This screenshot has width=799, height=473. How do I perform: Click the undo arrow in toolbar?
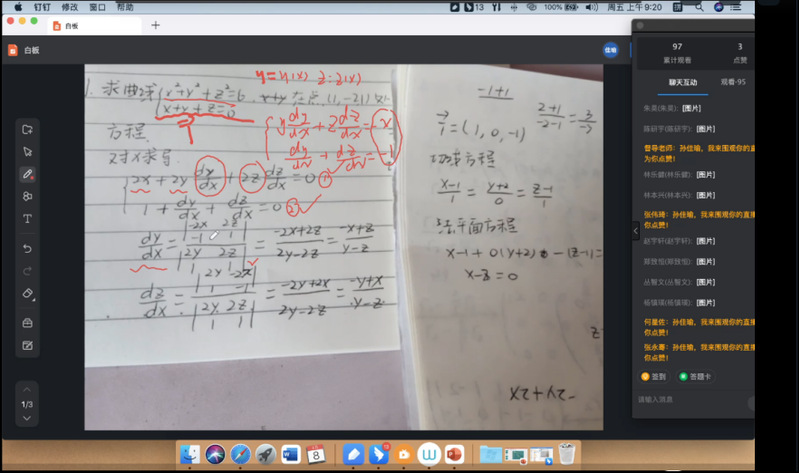27,248
